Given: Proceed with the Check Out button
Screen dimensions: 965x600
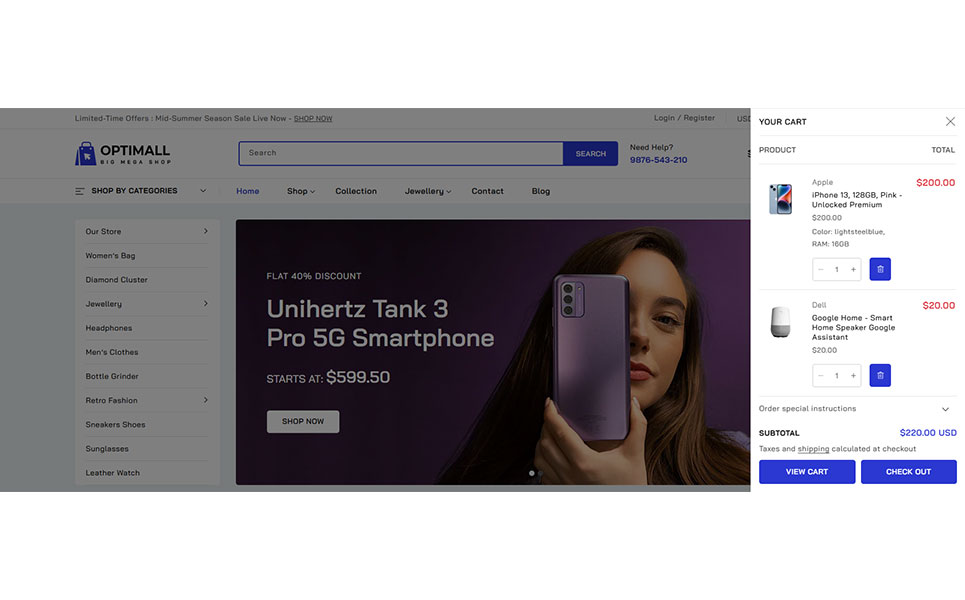Looking at the screenshot, I should pos(908,472).
